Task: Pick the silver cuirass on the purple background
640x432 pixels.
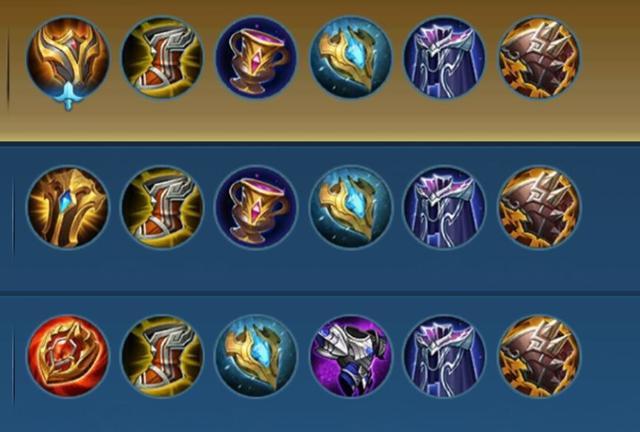Action: [351, 356]
